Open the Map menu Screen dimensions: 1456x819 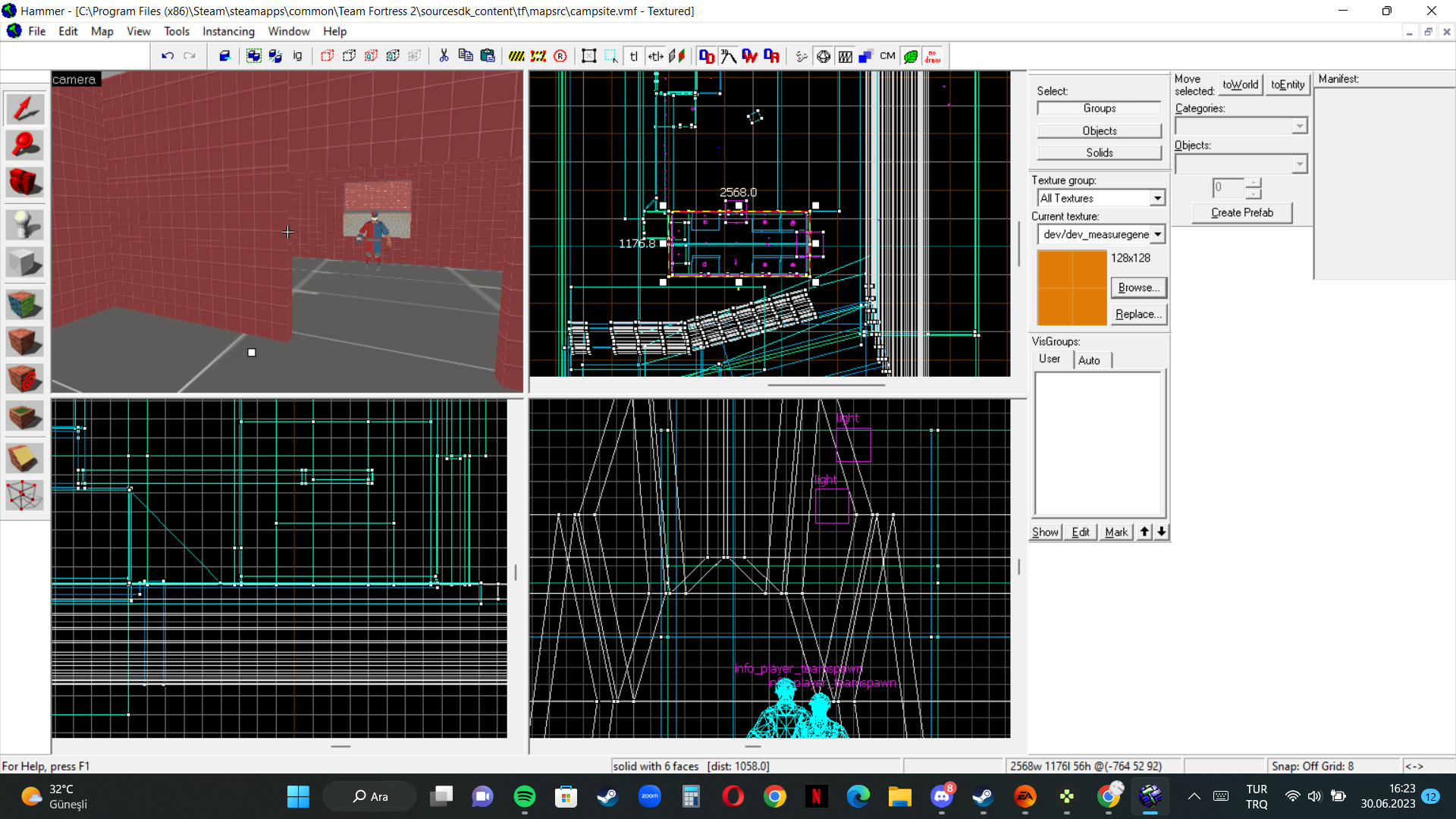pos(102,31)
